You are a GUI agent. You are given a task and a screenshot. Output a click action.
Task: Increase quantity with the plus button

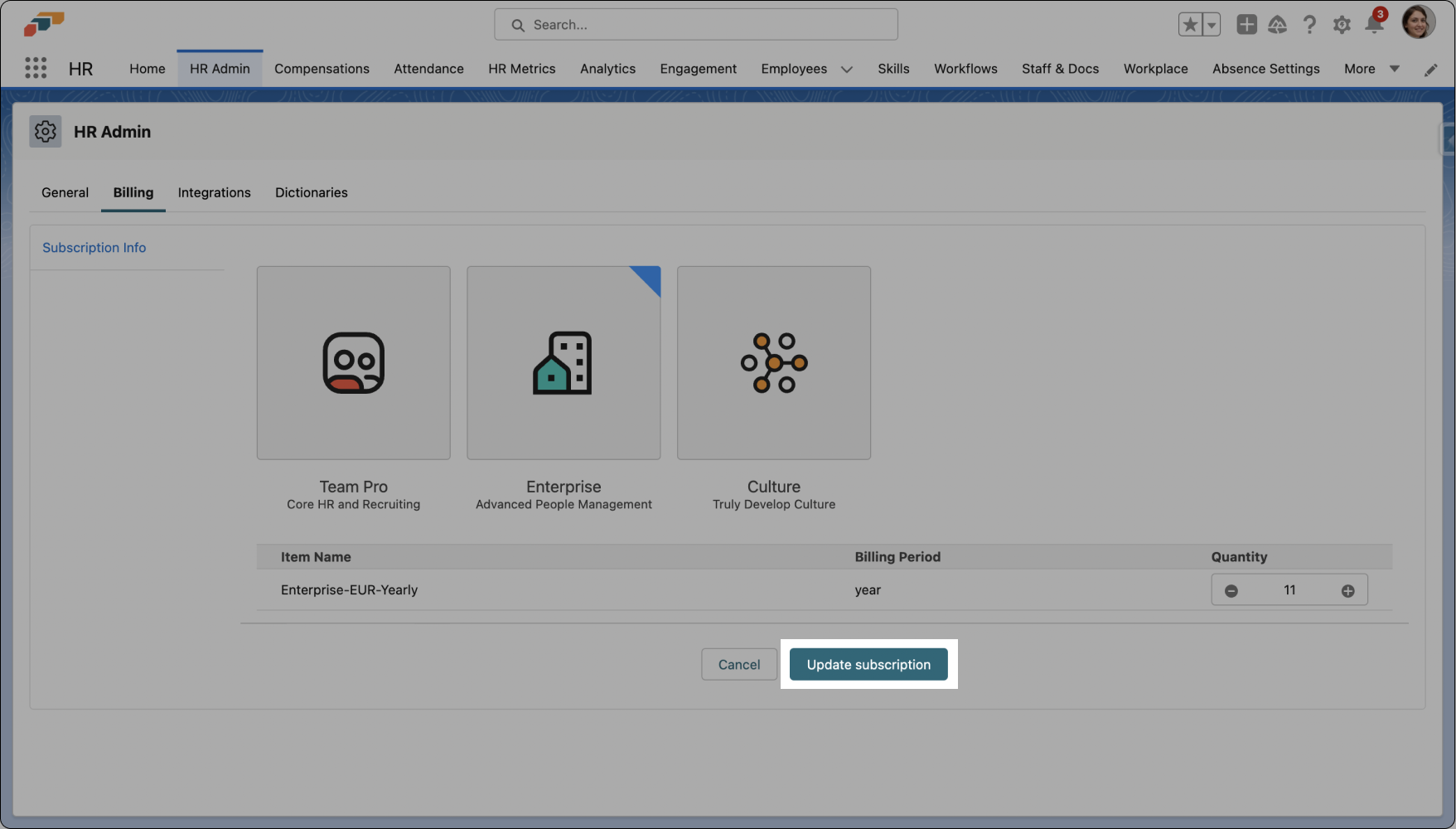coord(1348,590)
